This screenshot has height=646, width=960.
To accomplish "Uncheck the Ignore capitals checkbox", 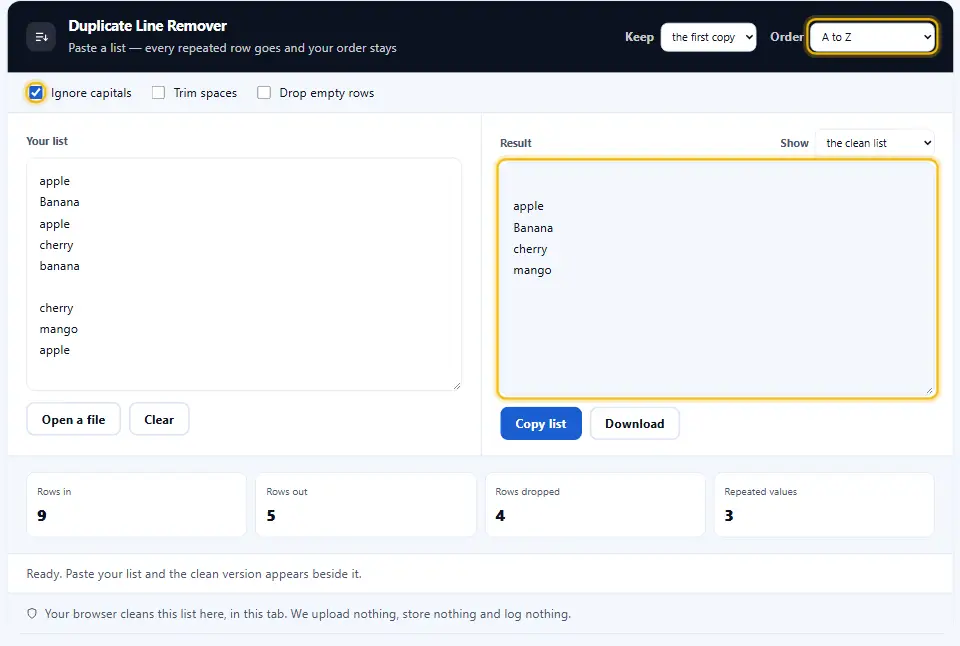I will point(36,93).
